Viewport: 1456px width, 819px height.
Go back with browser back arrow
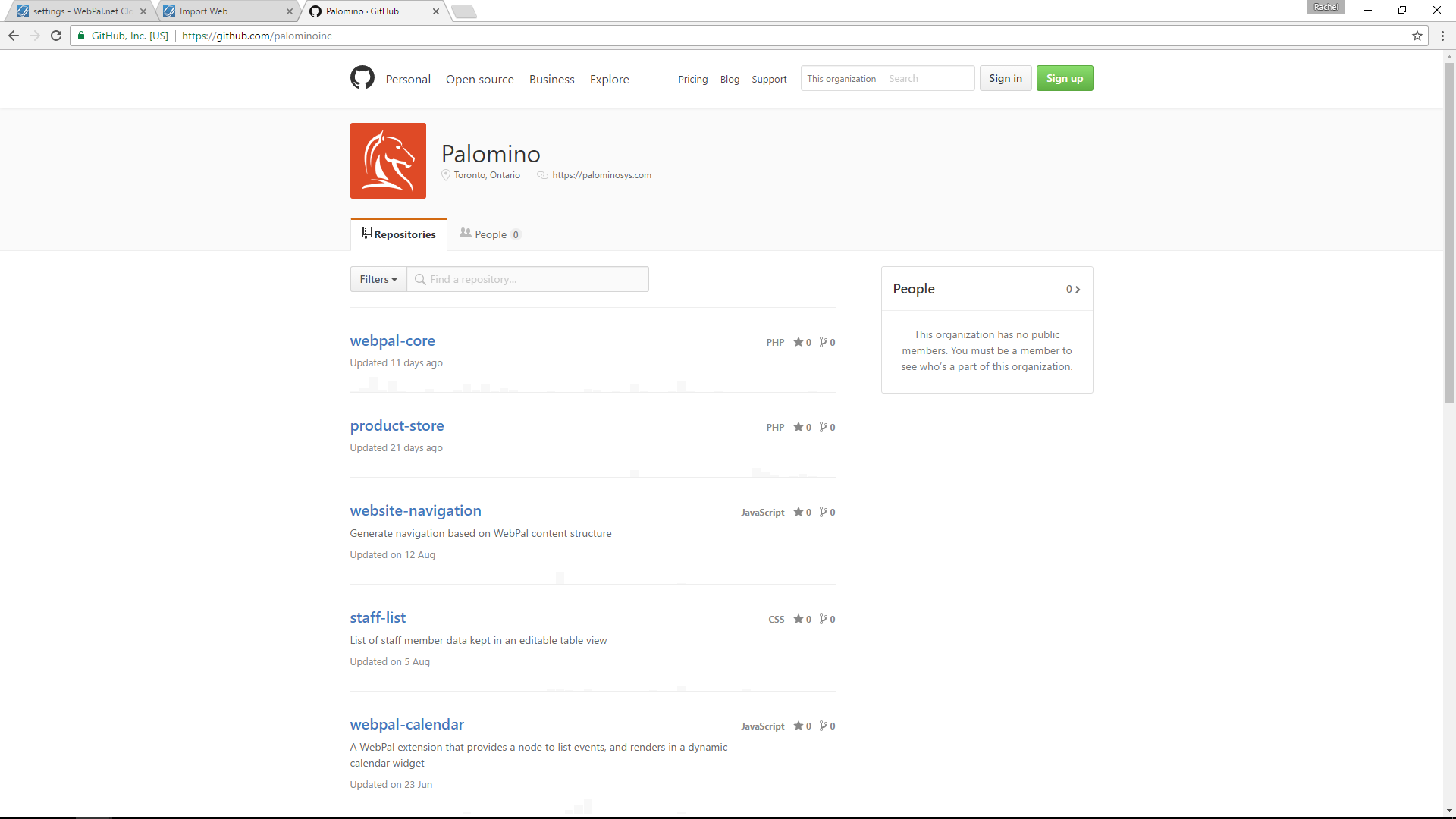(x=14, y=36)
